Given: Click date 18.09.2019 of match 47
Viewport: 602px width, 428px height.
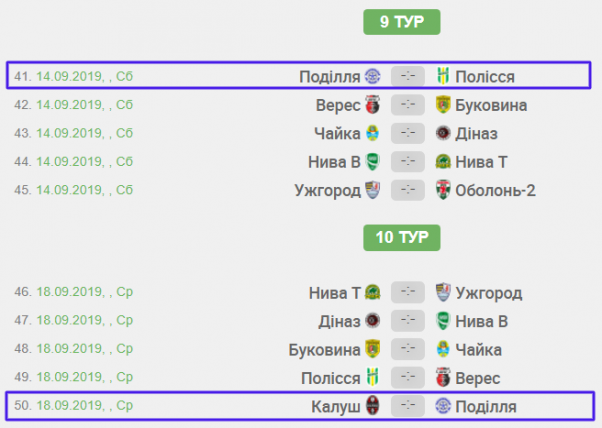Looking at the screenshot, I should [68, 321].
